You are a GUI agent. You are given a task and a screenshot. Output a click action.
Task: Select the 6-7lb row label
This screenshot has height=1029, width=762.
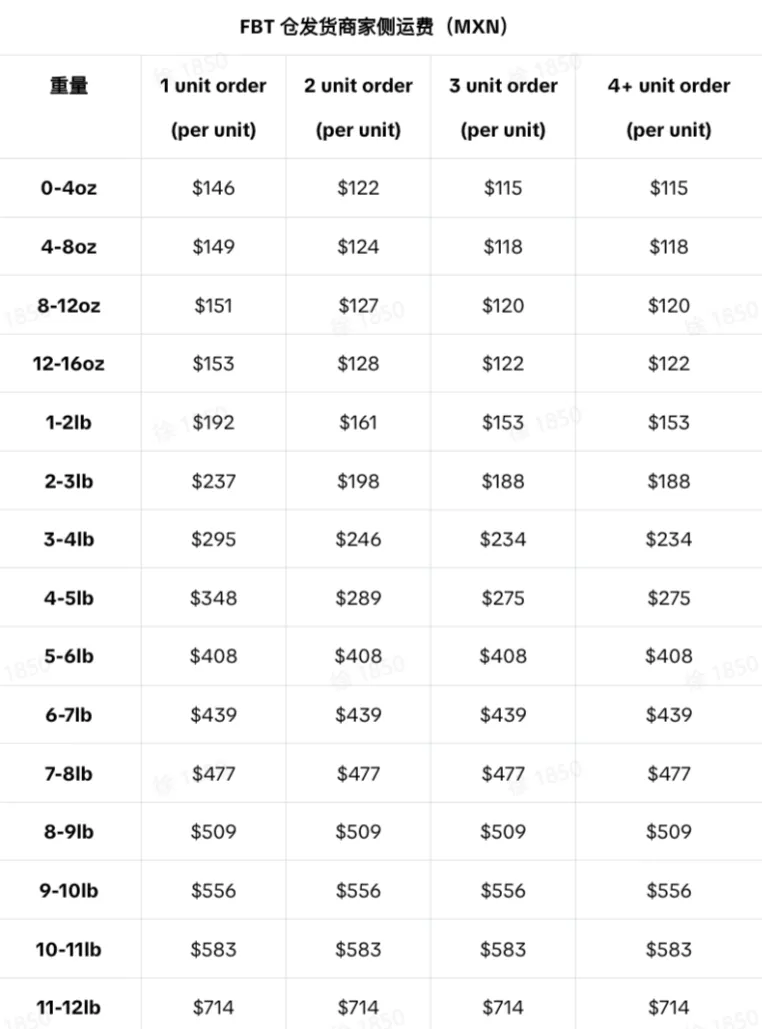pyautogui.click(x=69, y=715)
